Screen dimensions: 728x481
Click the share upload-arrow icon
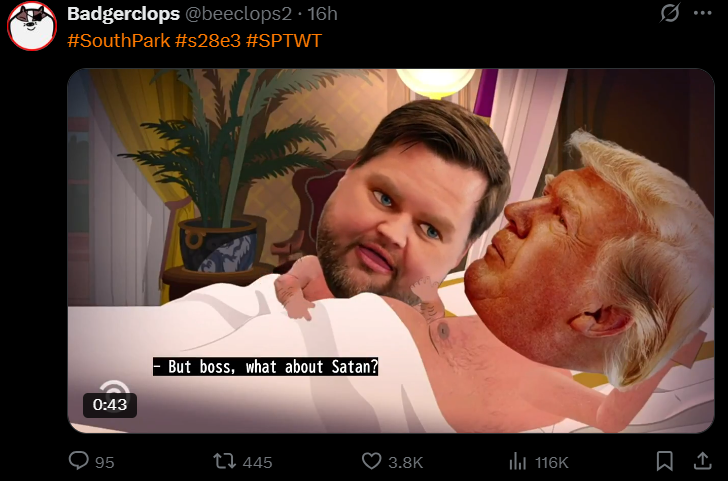[702, 461]
